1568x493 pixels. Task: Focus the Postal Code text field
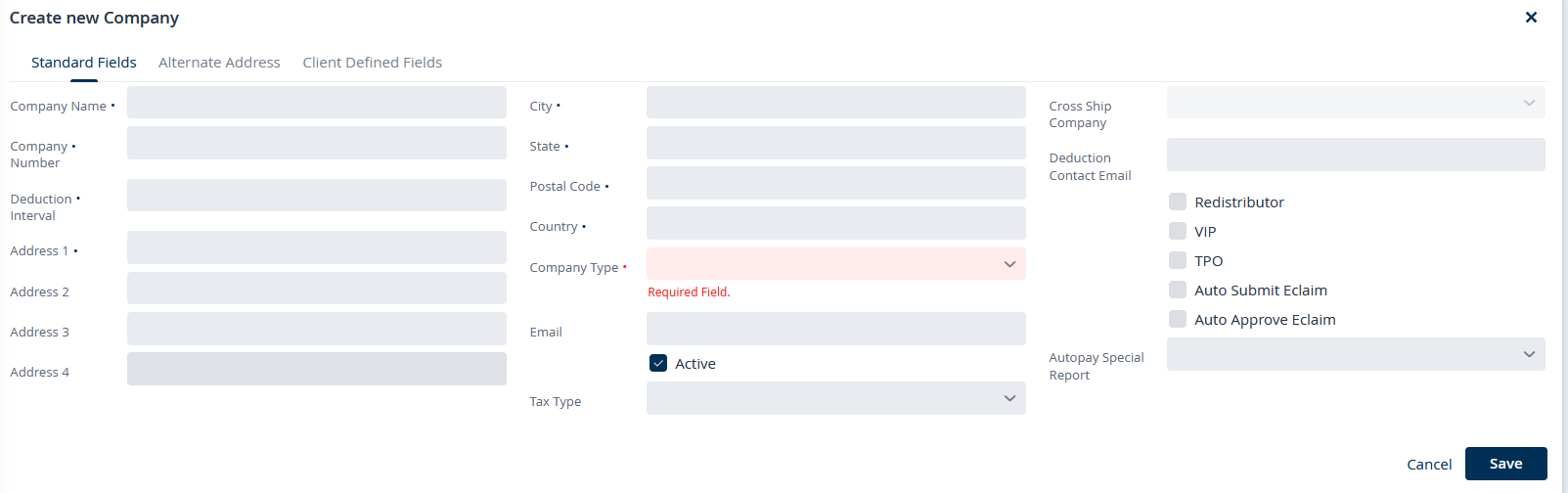point(835,183)
